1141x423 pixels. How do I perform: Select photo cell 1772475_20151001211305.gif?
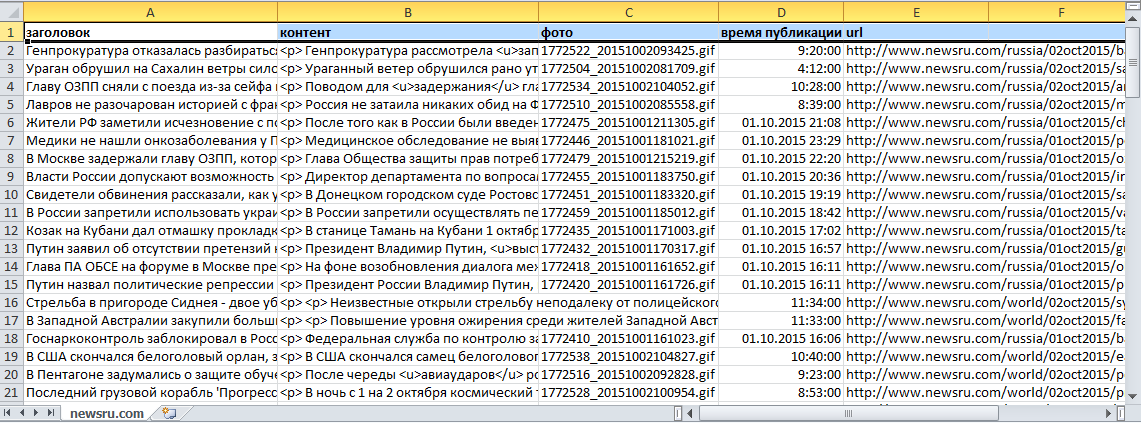[x=629, y=122]
